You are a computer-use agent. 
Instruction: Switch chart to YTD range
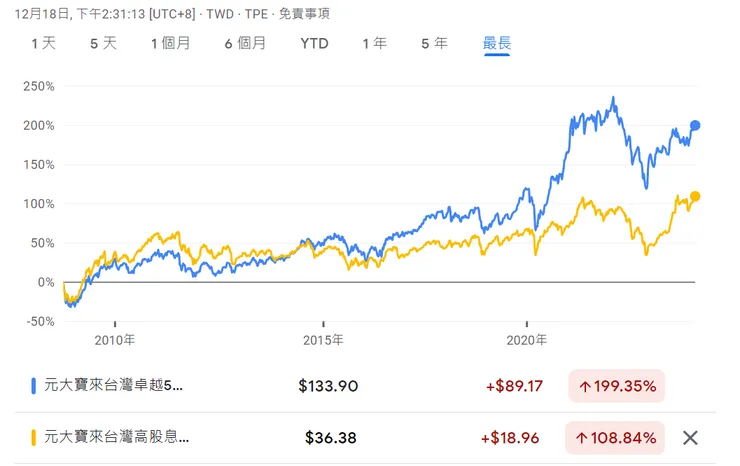(314, 43)
